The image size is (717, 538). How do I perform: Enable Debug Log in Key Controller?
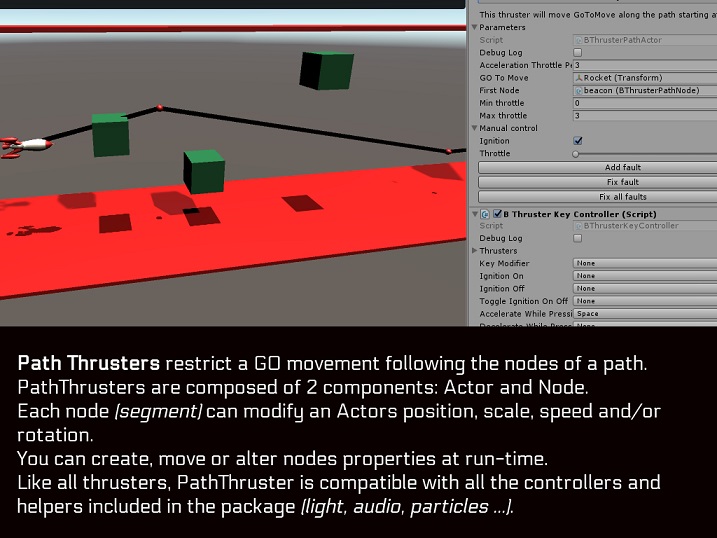(x=578, y=238)
